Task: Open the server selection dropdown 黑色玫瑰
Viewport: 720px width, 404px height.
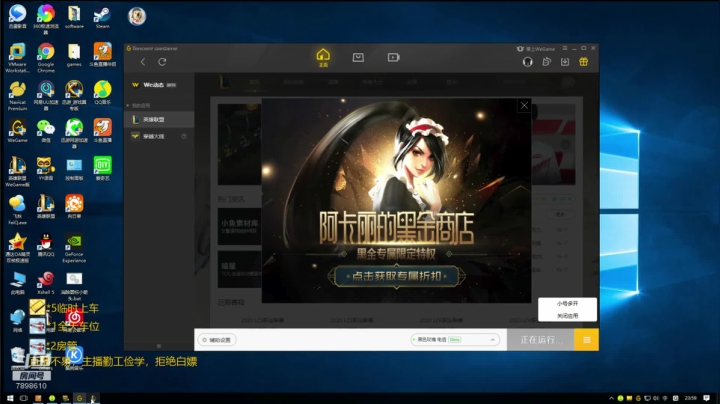Action: (455, 340)
